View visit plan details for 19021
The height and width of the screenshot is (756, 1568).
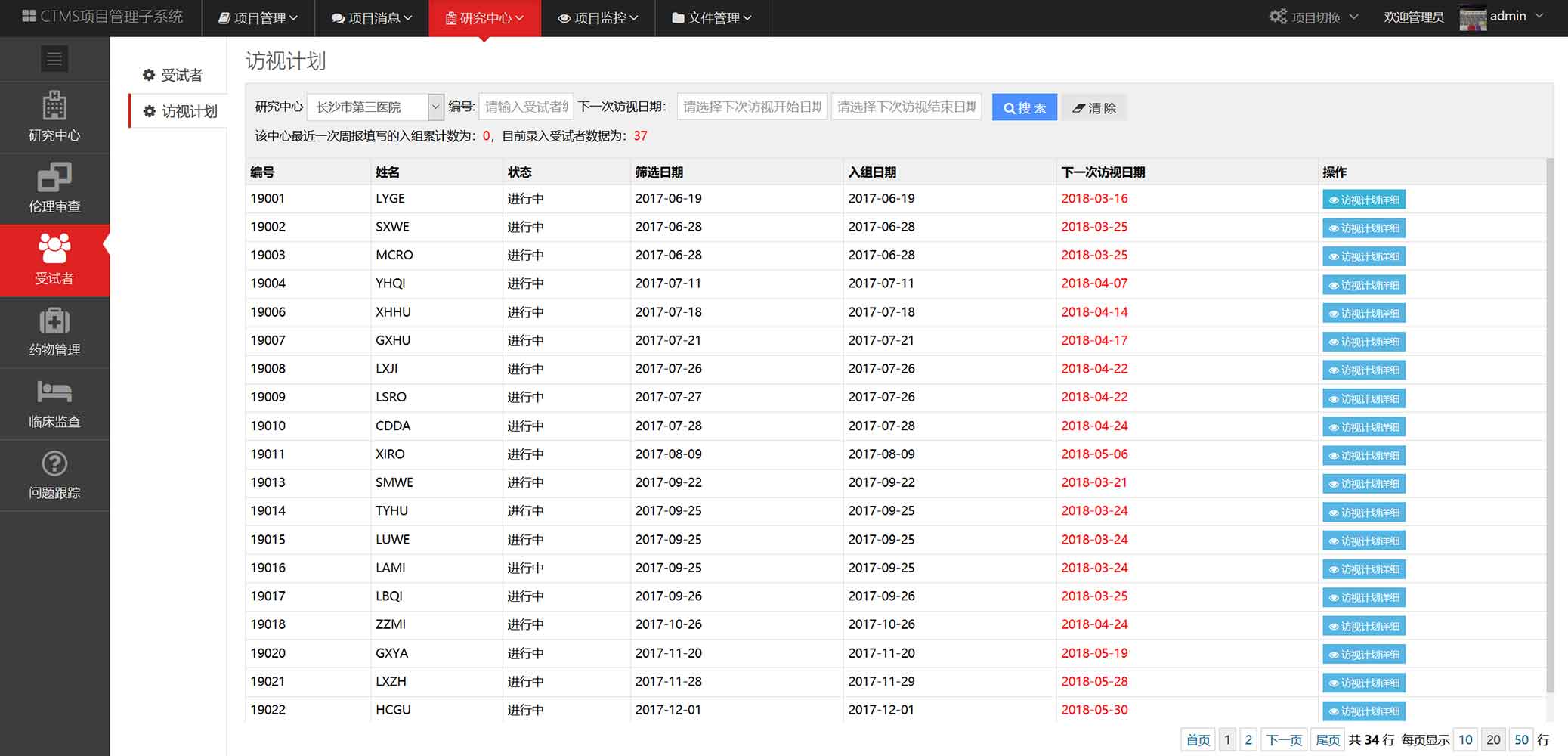[1364, 683]
